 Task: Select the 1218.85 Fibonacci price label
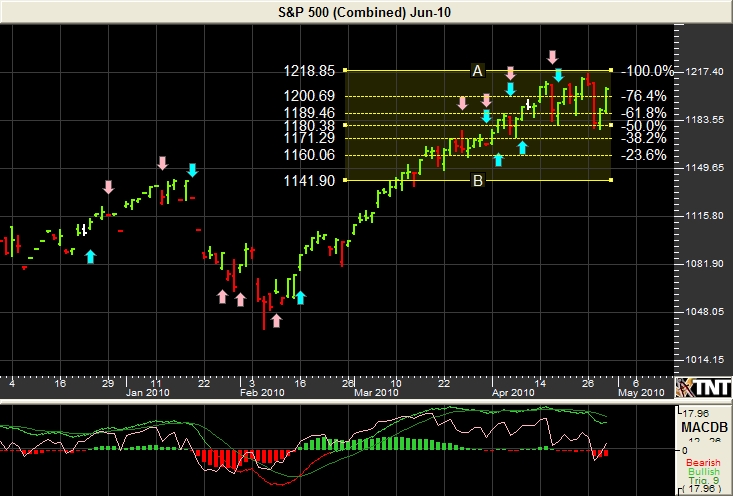click(x=309, y=71)
